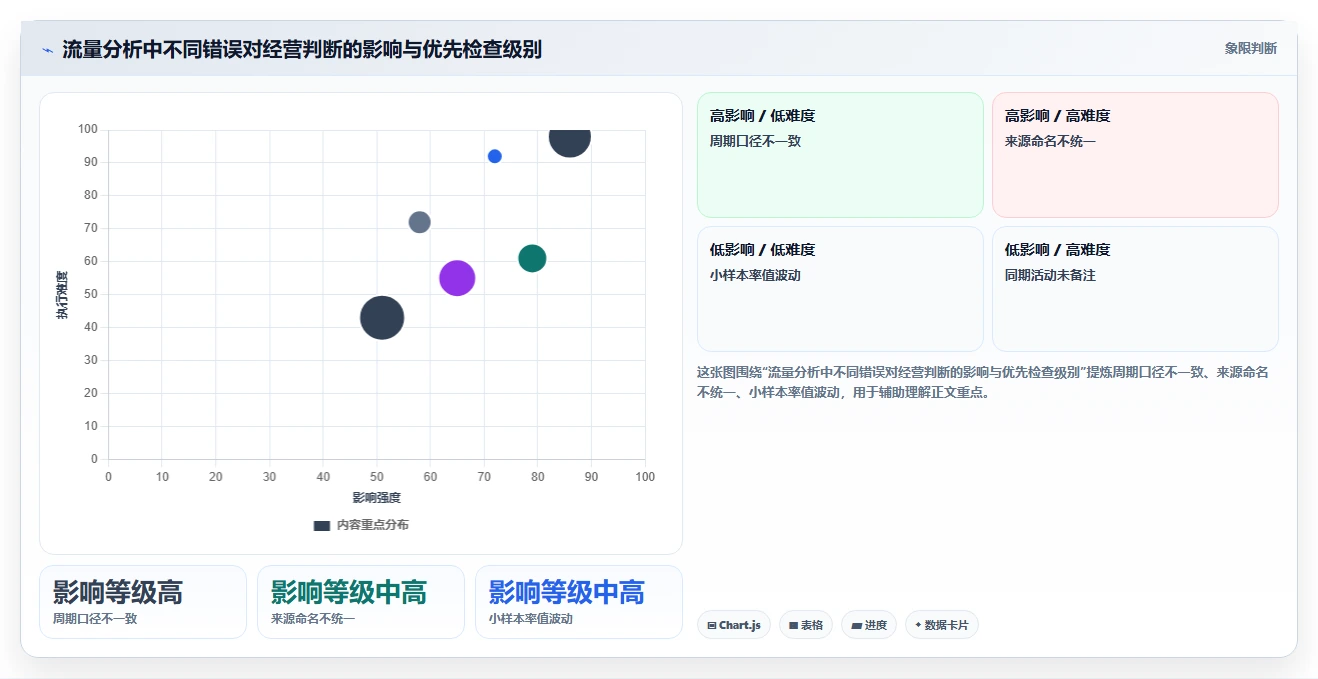Select the teal green bubble on chart
Viewport: 1318px width, 679px height.
532,258
